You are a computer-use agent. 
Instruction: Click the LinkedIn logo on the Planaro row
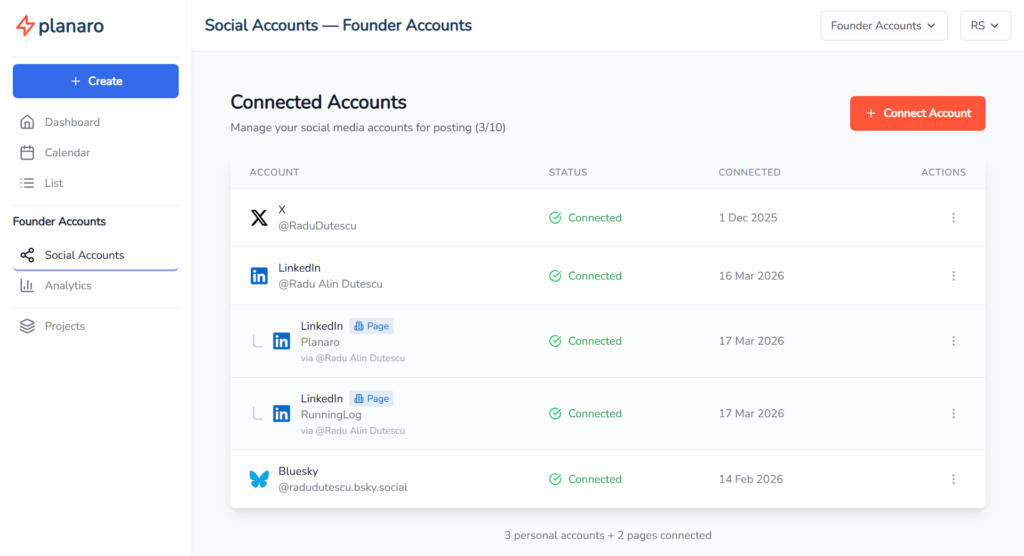pyautogui.click(x=281, y=341)
